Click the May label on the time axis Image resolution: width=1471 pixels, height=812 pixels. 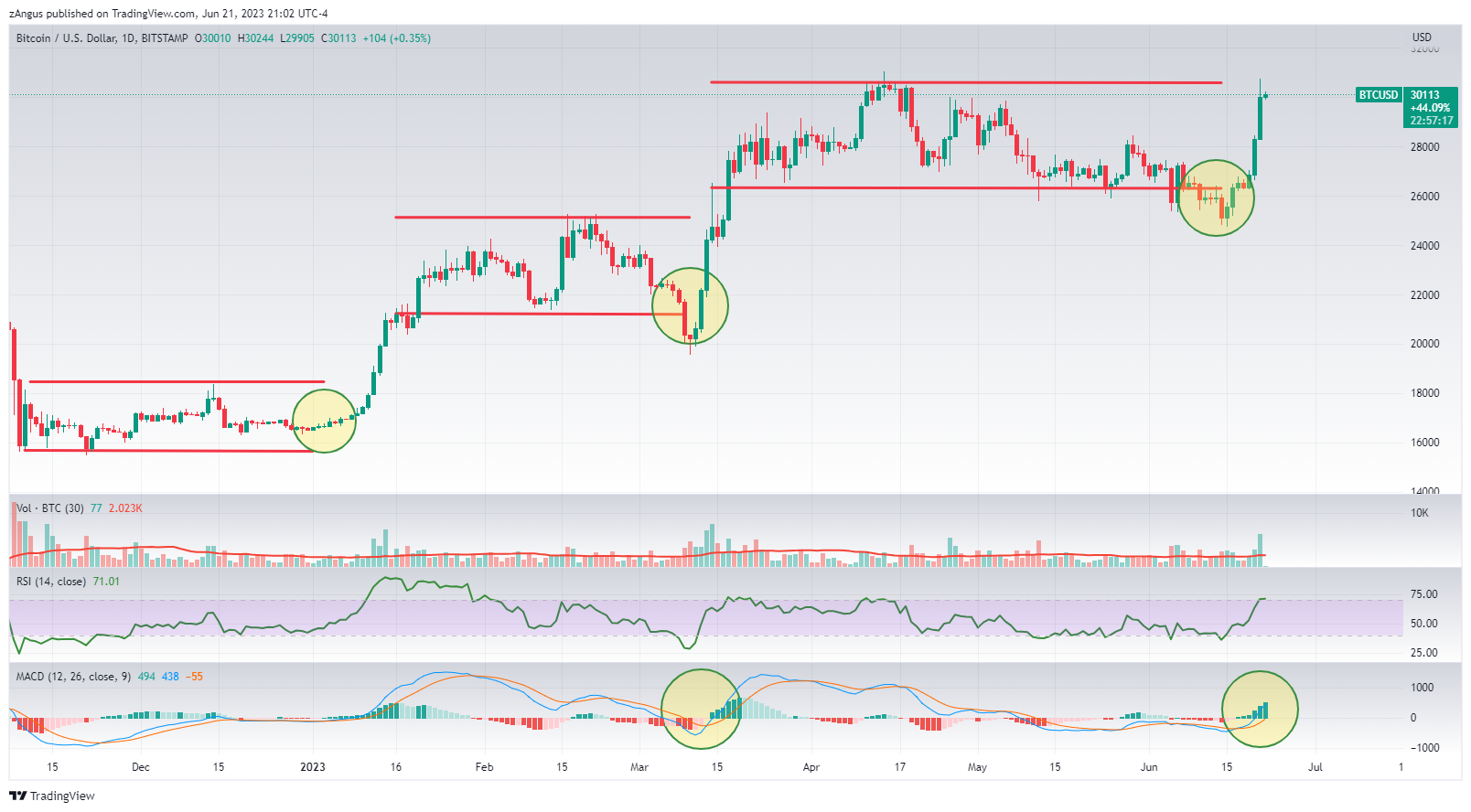[977, 767]
